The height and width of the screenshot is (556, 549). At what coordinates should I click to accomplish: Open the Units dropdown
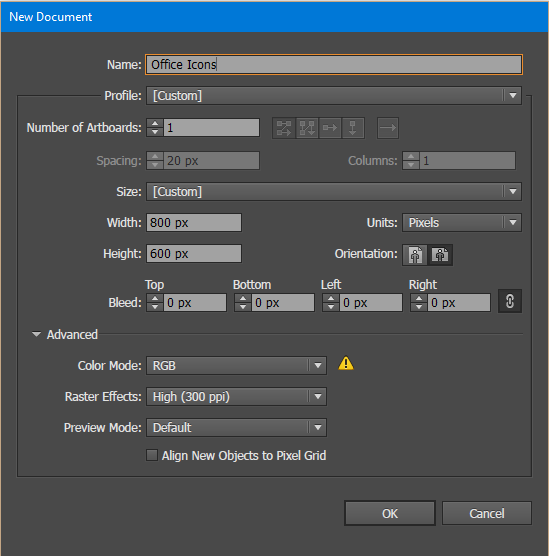[x=462, y=223]
